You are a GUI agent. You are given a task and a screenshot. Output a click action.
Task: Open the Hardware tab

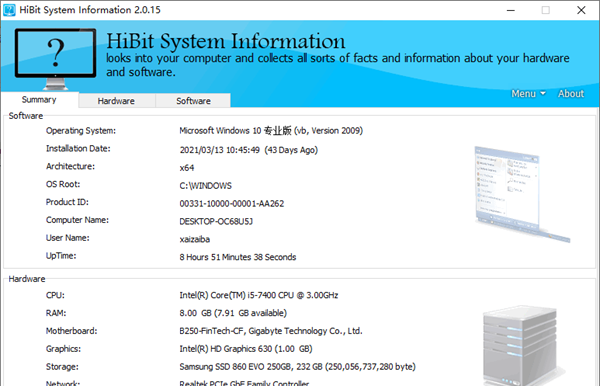tap(116, 101)
